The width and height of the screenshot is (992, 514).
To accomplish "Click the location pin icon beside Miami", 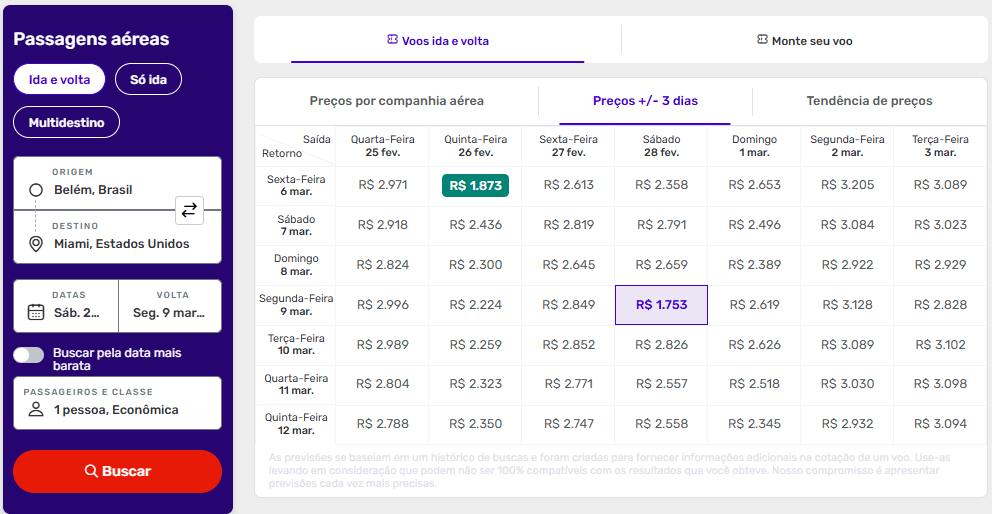I will (36, 244).
